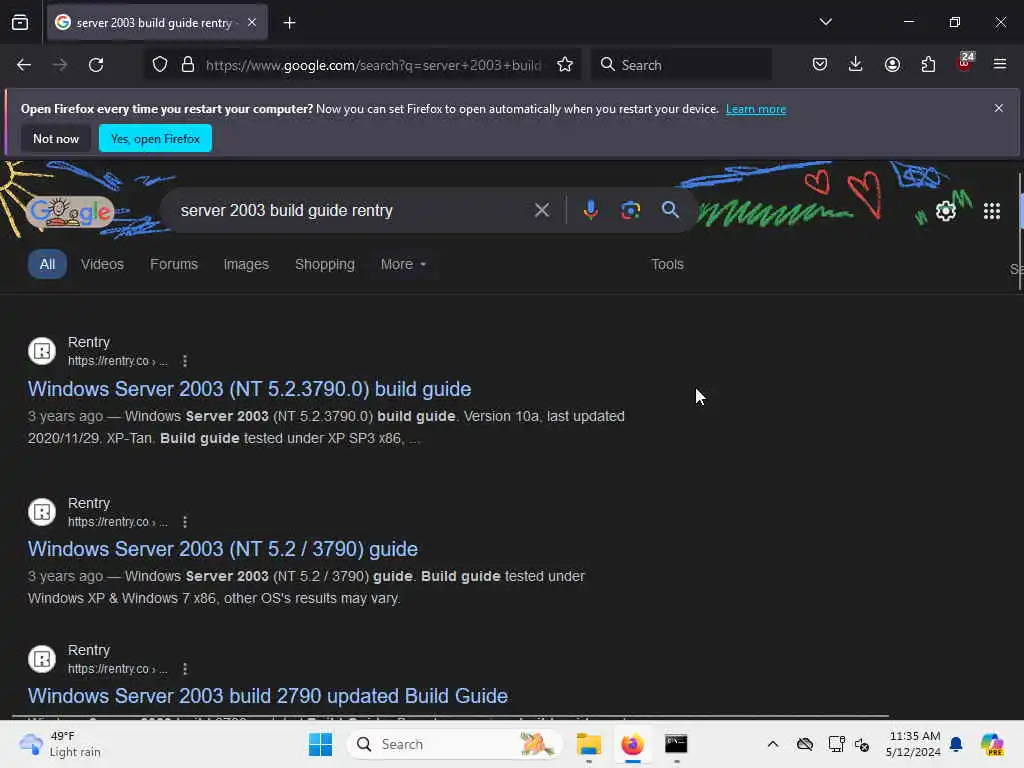Open the uBlock extension with badge 24

click(965, 63)
